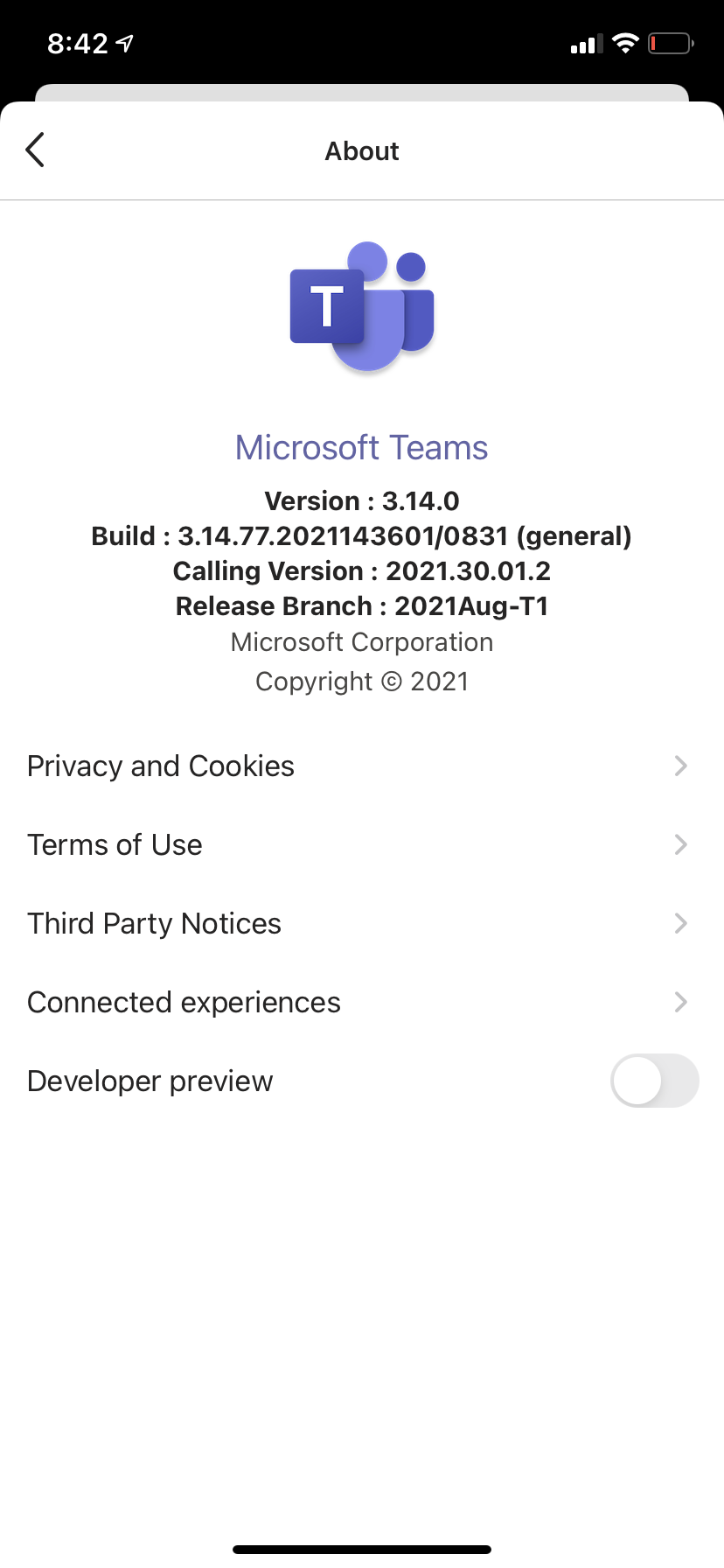Screen dimensions: 724x1568
Task: Open the Terms of Use page
Action: [114, 844]
